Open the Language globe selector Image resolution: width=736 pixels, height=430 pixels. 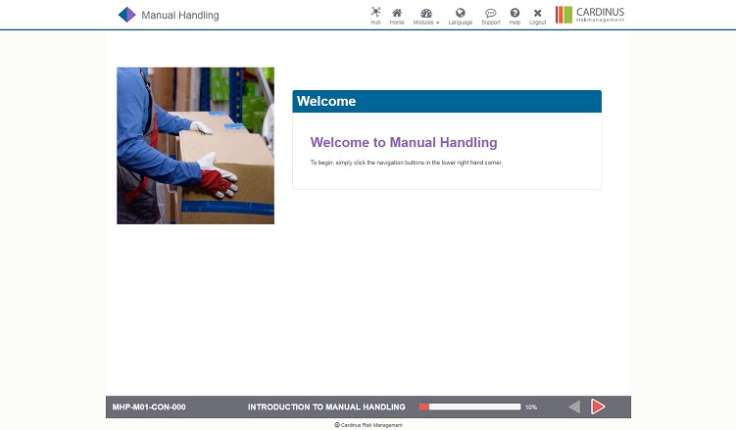(460, 15)
